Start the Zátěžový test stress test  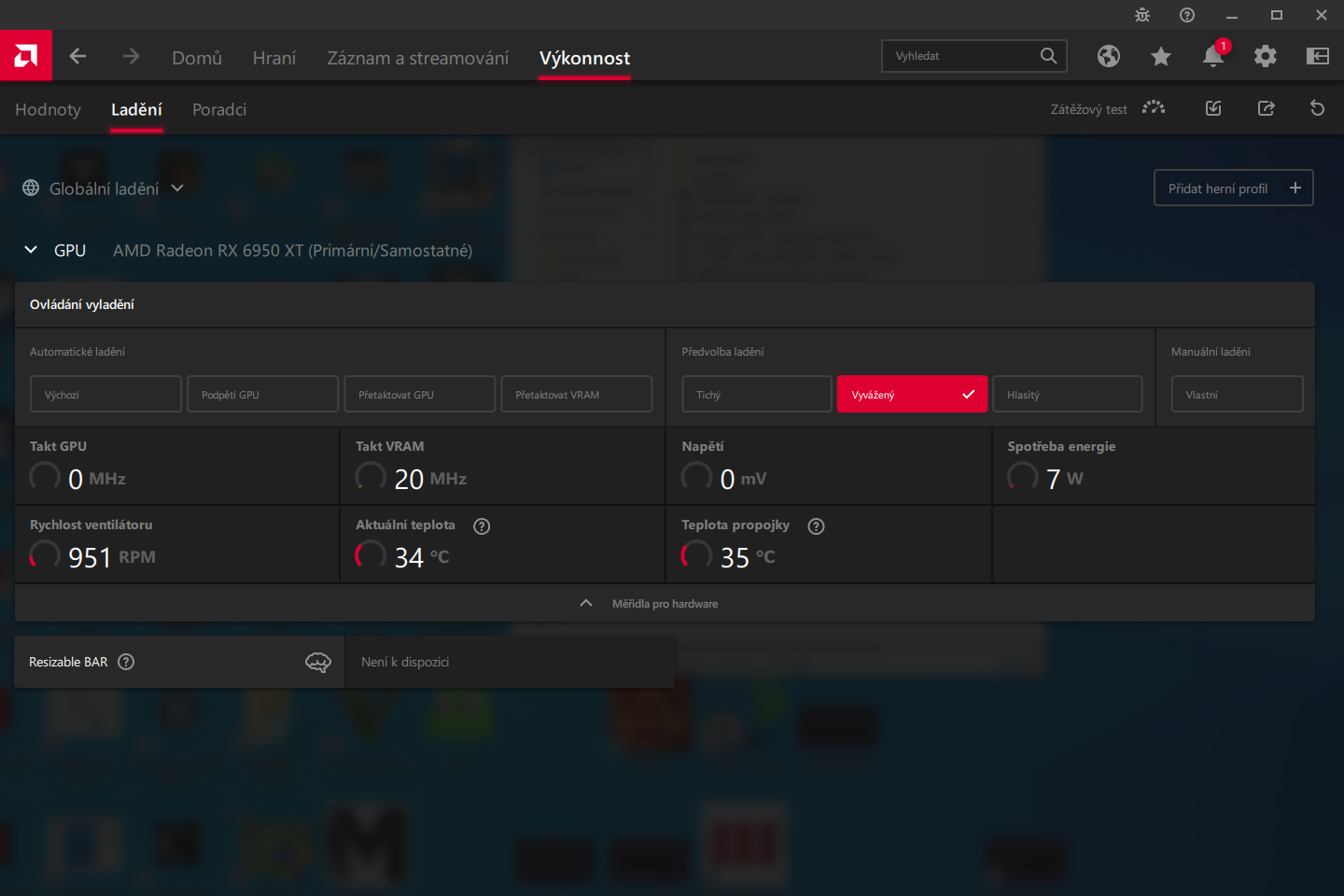tap(1108, 109)
